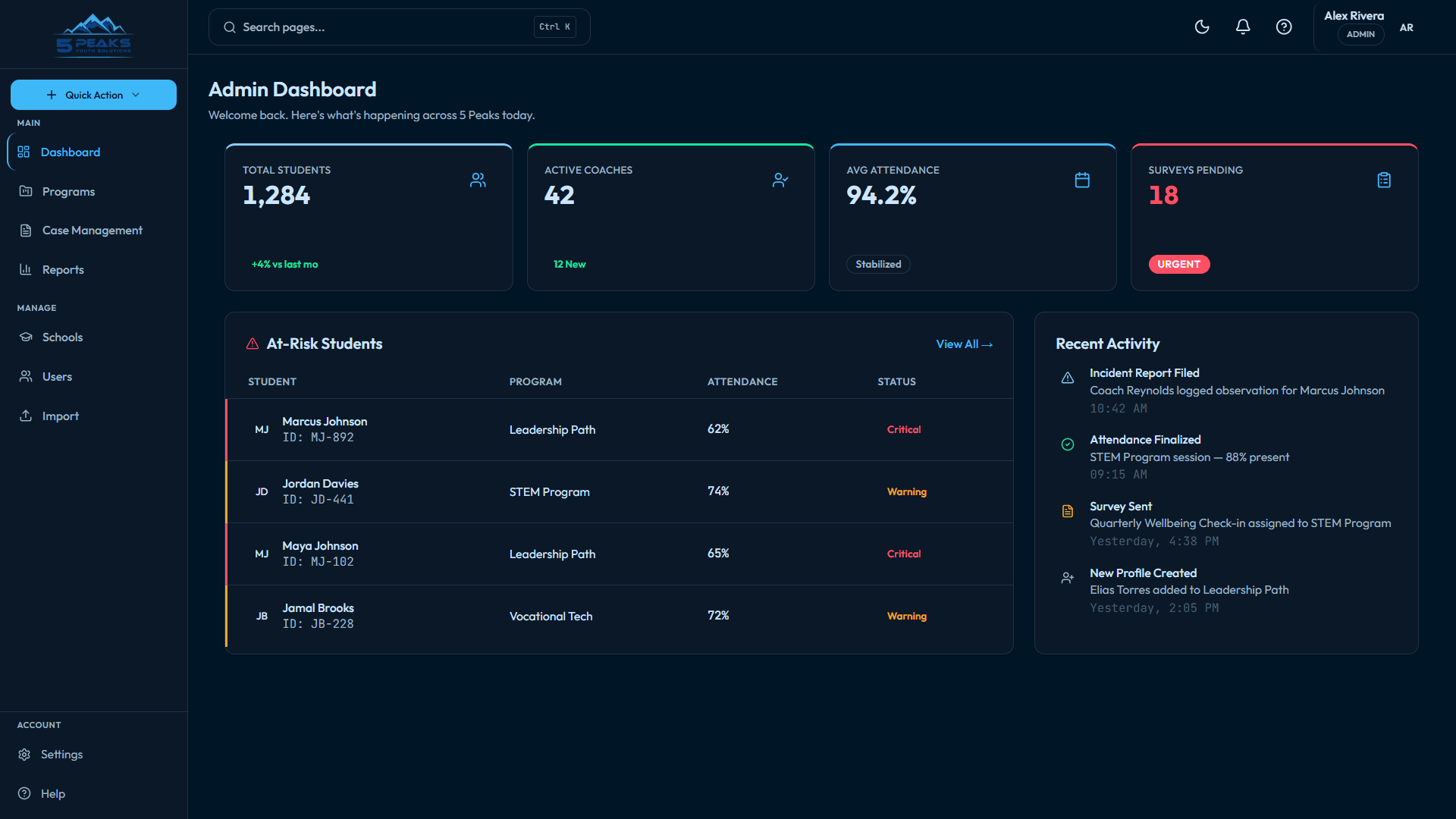The image size is (1456, 819).
Task: Go to Dashboard in sidebar
Action: [x=94, y=152]
